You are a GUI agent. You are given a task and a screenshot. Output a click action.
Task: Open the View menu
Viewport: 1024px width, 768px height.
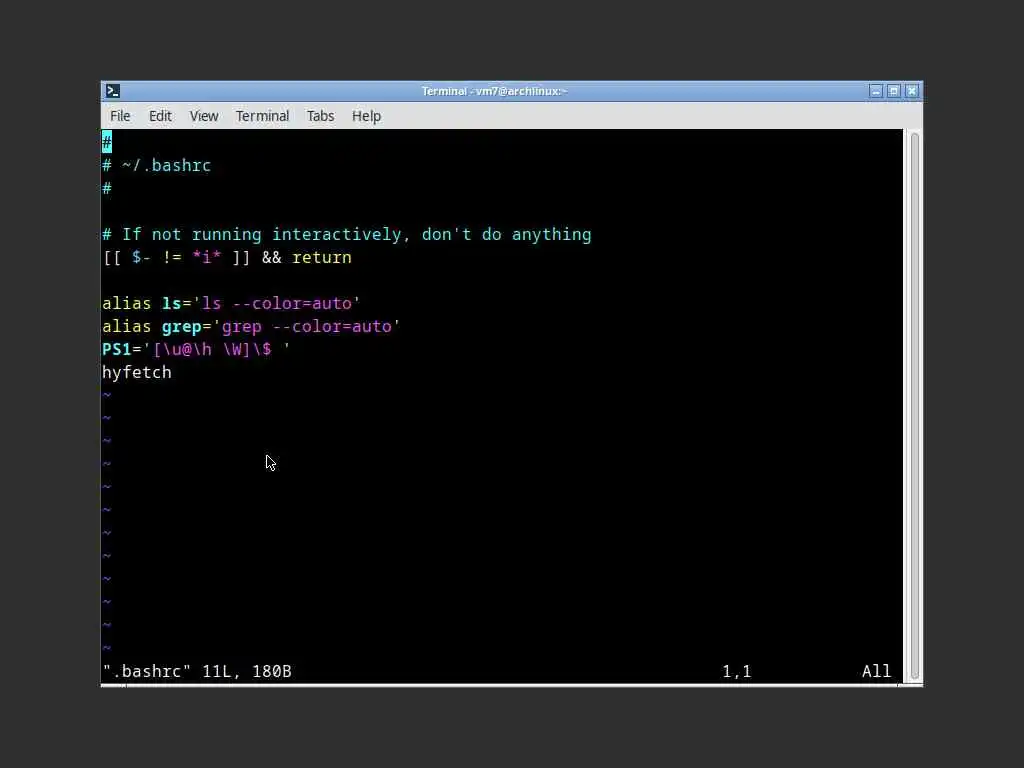[x=204, y=116]
